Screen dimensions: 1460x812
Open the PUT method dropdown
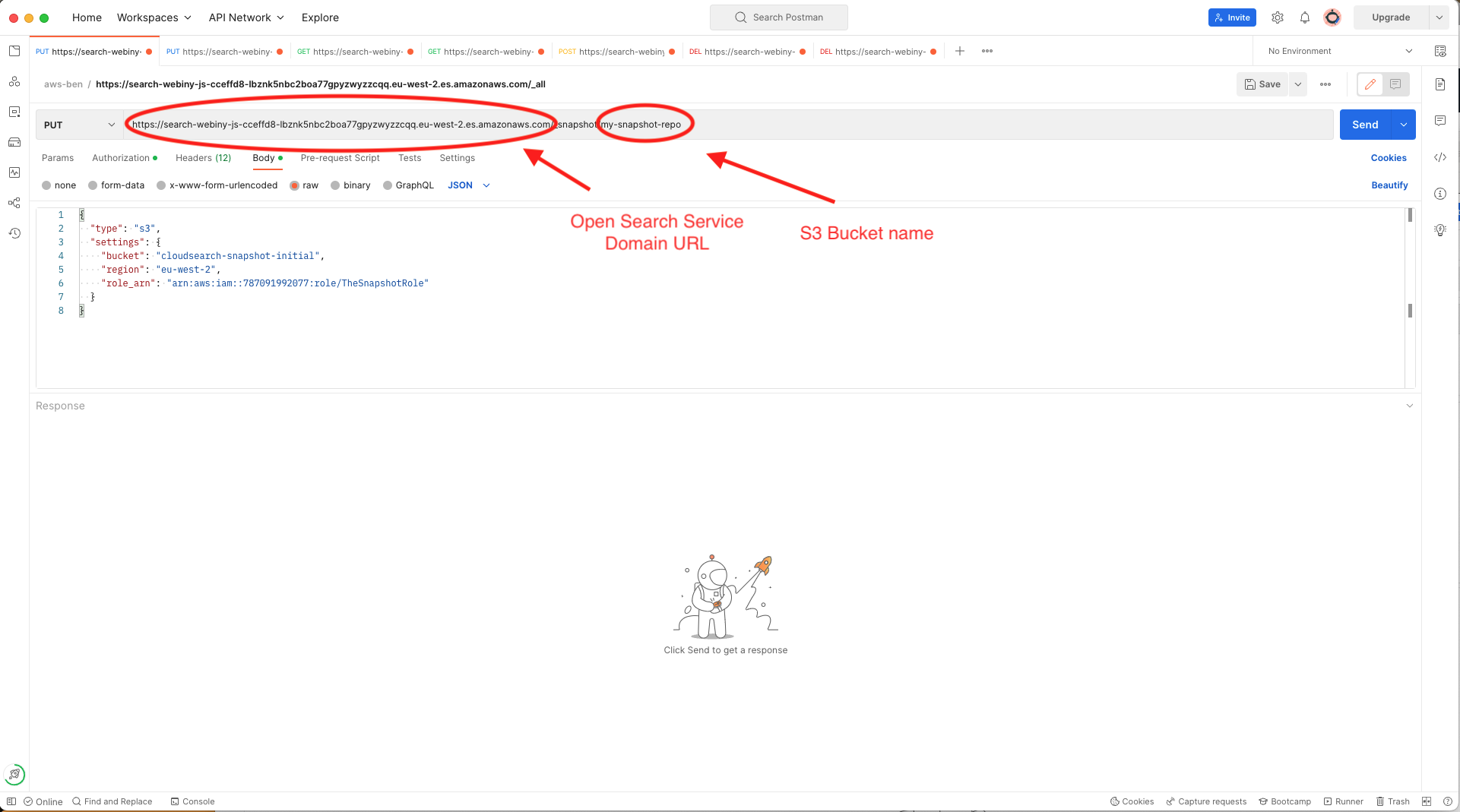pyautogui.click(x=78, y=124)
